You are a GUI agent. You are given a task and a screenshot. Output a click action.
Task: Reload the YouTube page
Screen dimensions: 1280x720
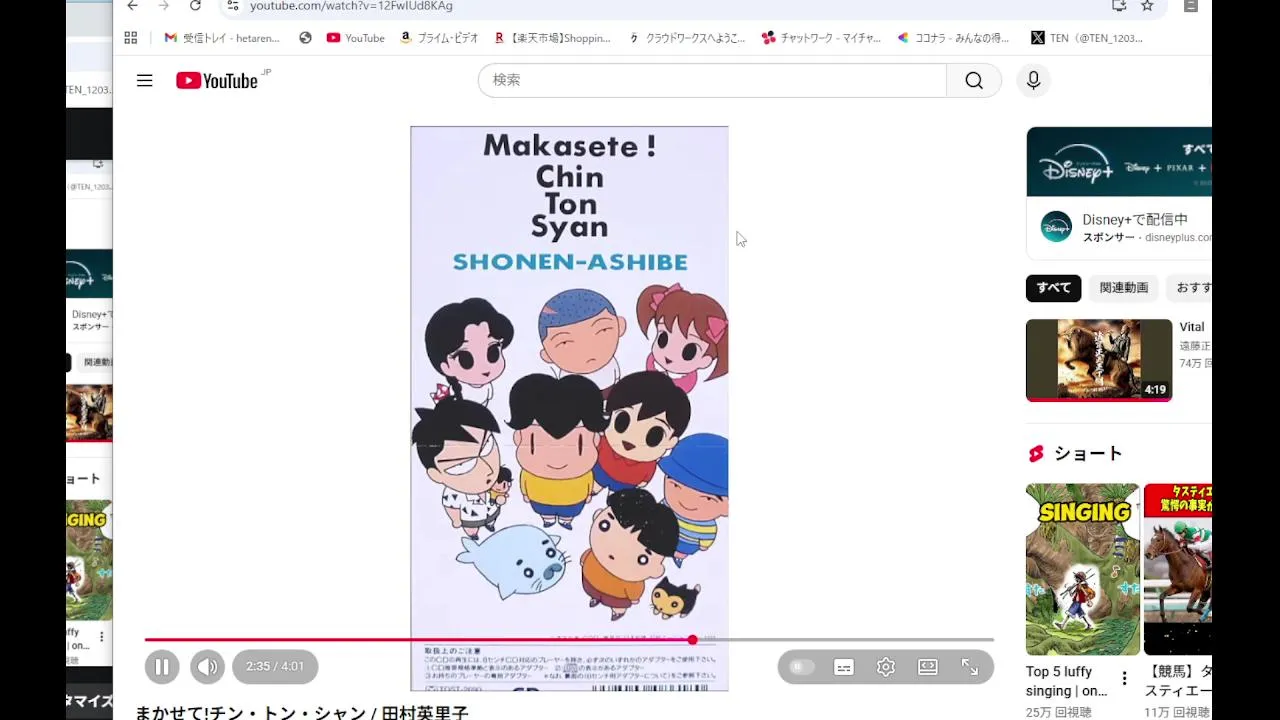click(195, 6)
